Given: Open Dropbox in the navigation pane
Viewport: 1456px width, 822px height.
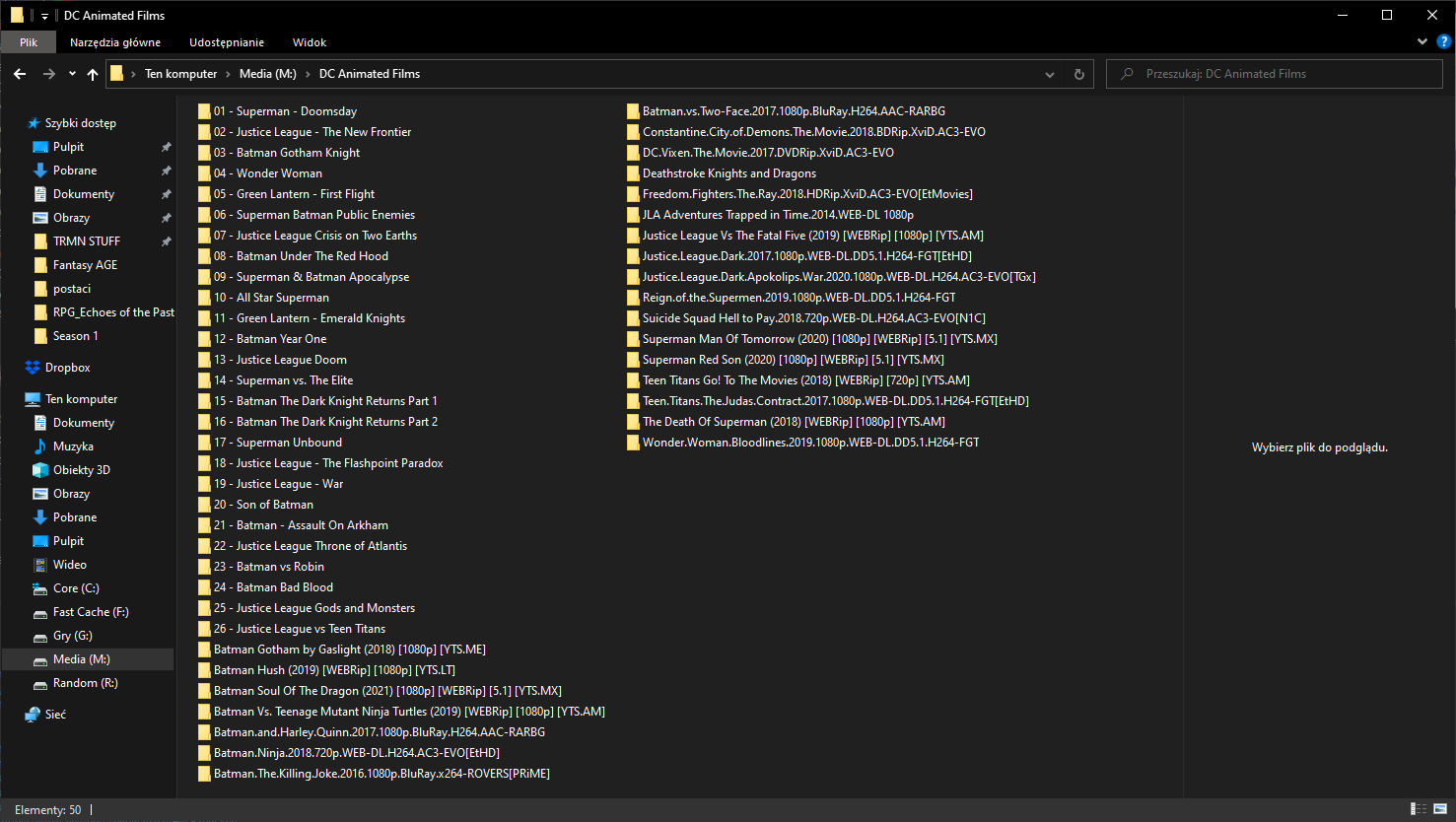Looking at the screenshot, I should tap(67, 368).
